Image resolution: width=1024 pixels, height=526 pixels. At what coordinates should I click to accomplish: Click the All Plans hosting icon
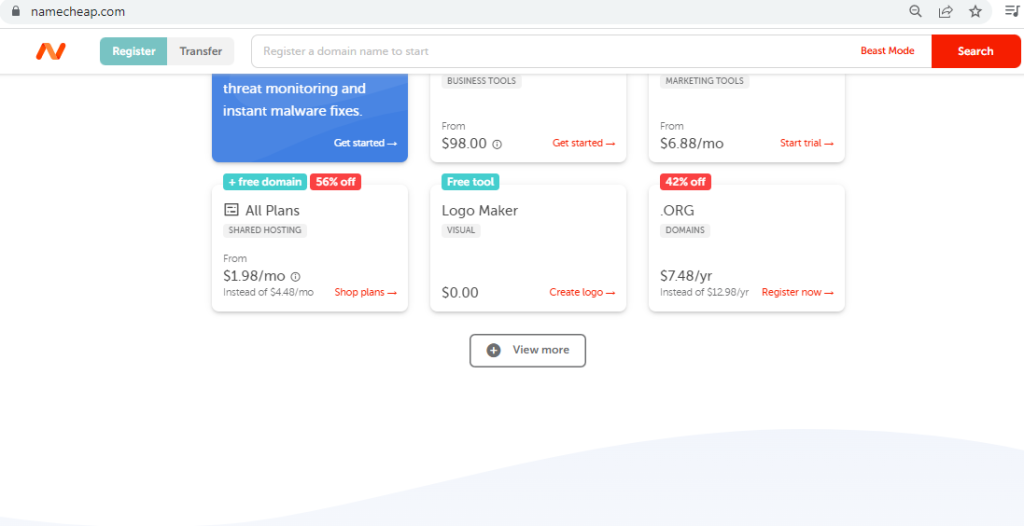click(x=231, y=210)
